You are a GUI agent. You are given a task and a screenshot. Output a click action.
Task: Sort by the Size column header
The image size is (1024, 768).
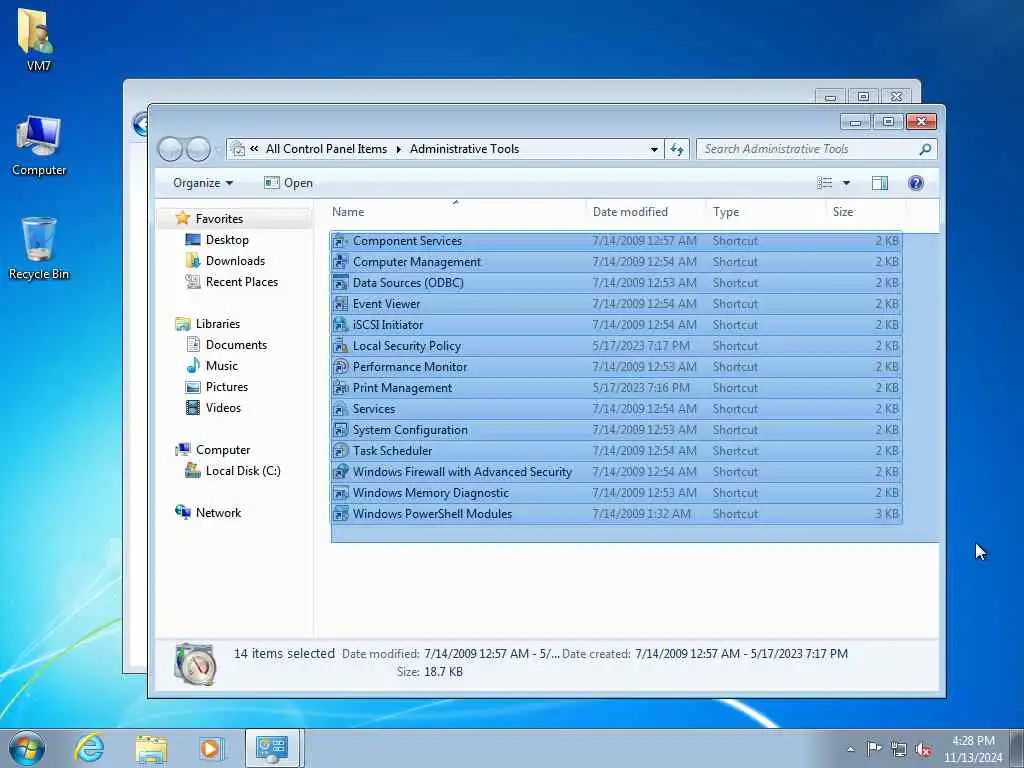[x=866, y=212]
